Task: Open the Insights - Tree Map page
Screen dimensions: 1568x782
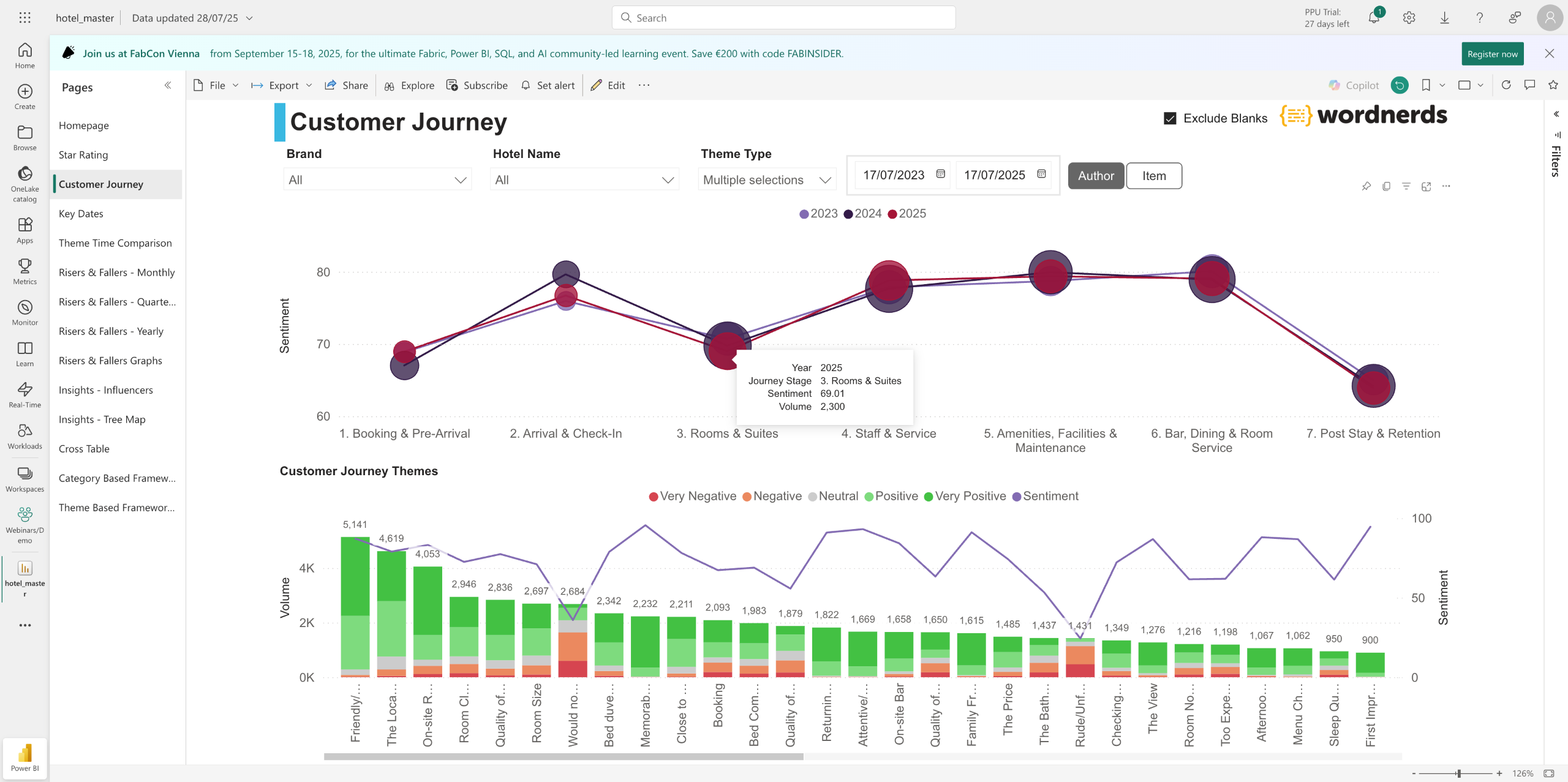Action: pos(102,419)
